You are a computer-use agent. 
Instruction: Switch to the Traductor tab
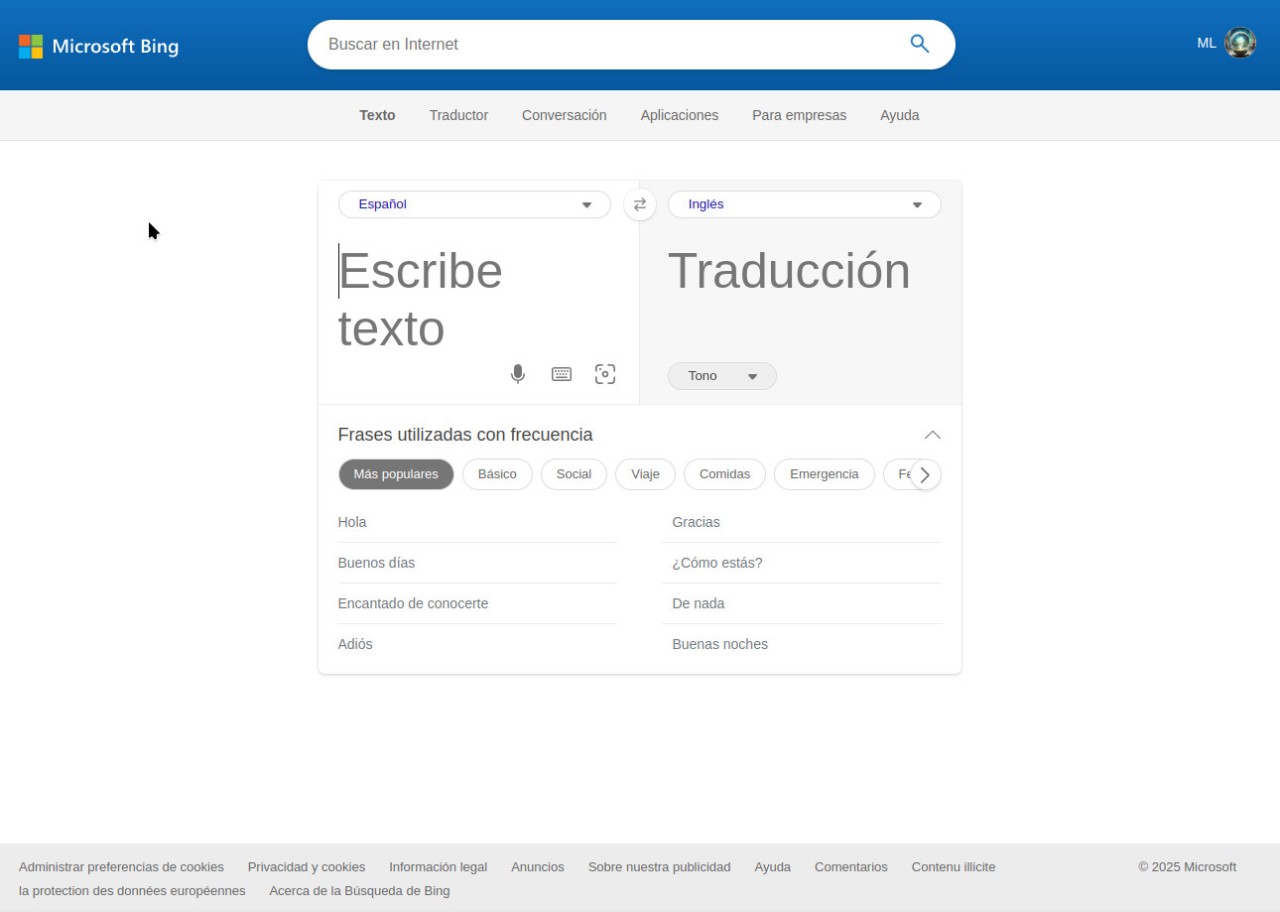click(458, 115)
